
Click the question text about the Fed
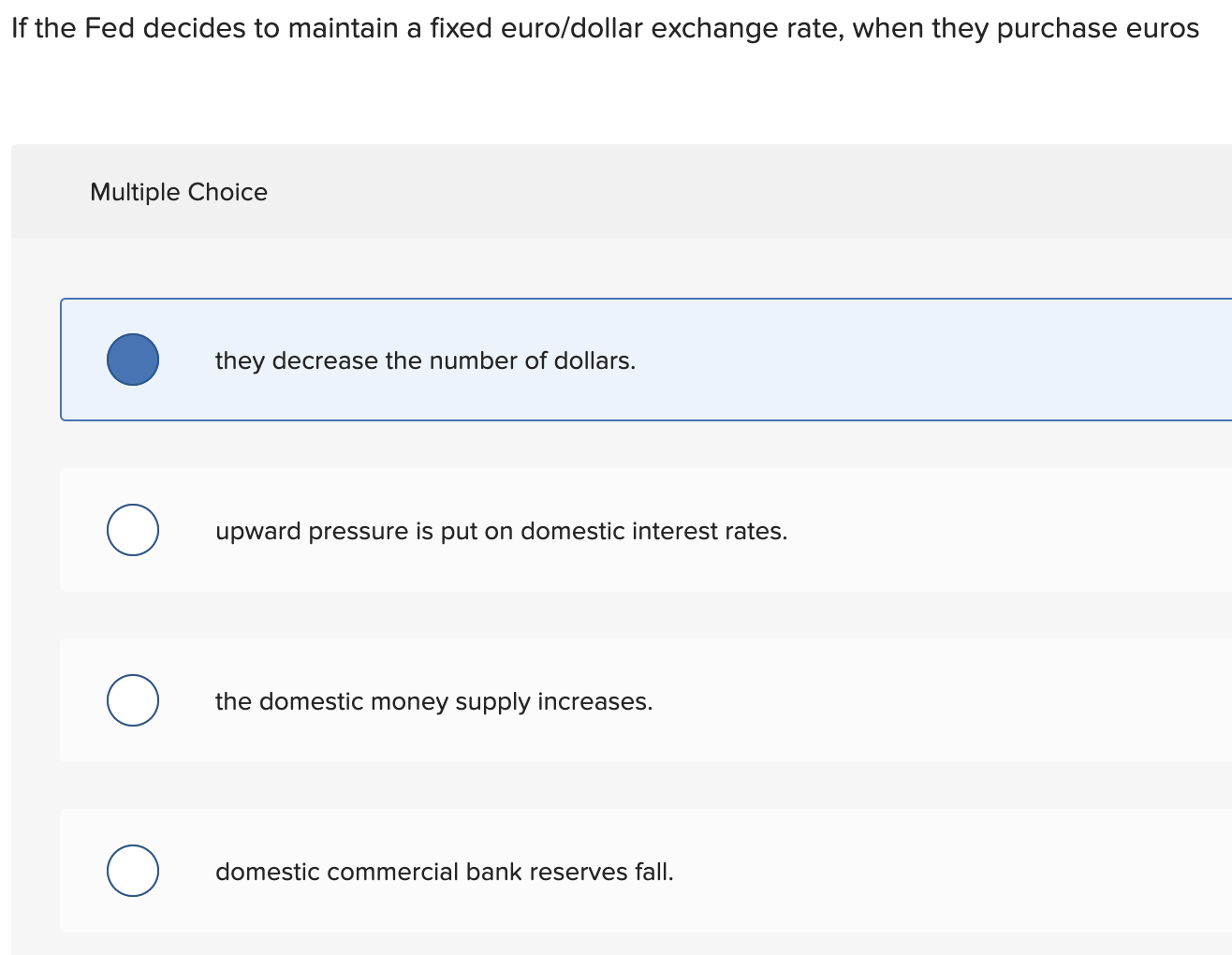pyautogui.click(x=604, y=28)
